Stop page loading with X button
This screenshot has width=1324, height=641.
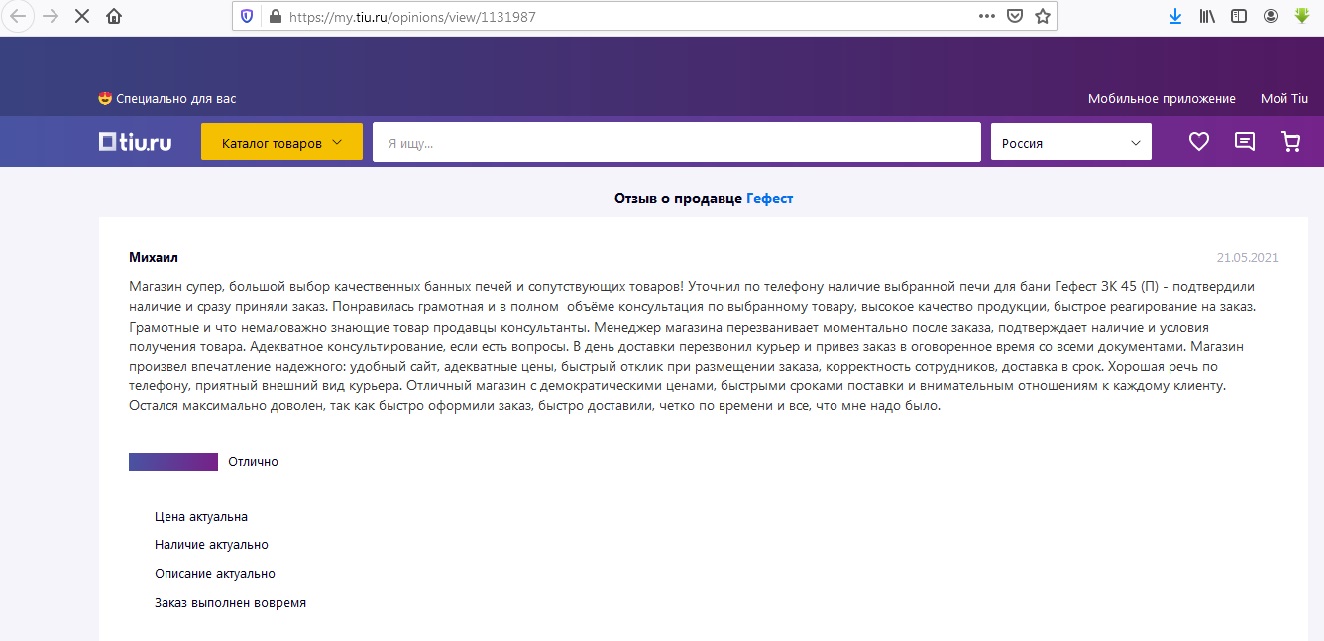(x=82, y=16)
